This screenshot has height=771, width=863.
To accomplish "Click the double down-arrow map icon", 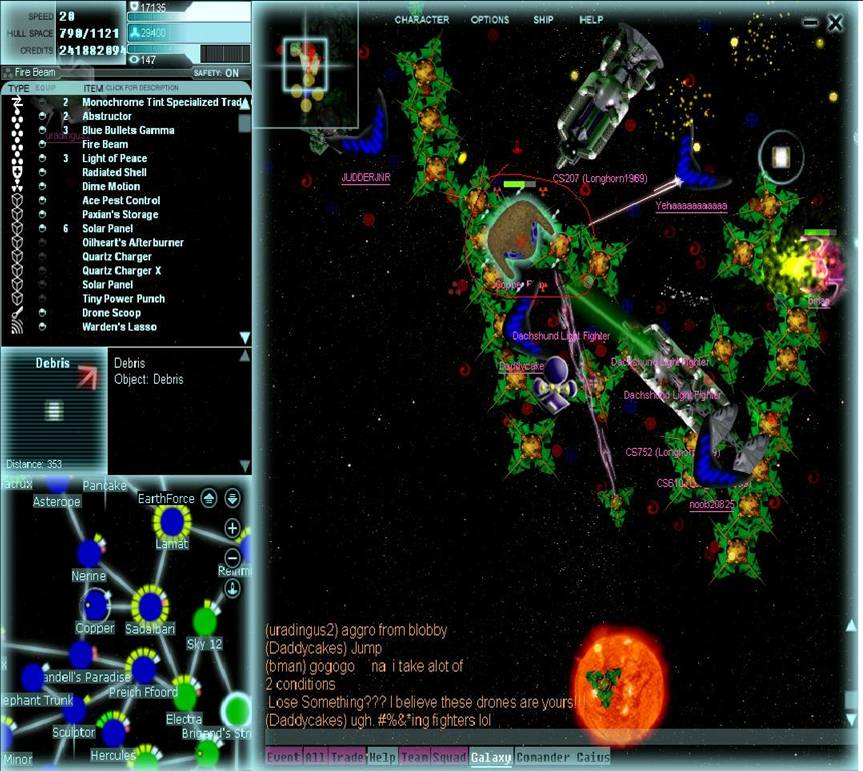I will coord(232,498).
